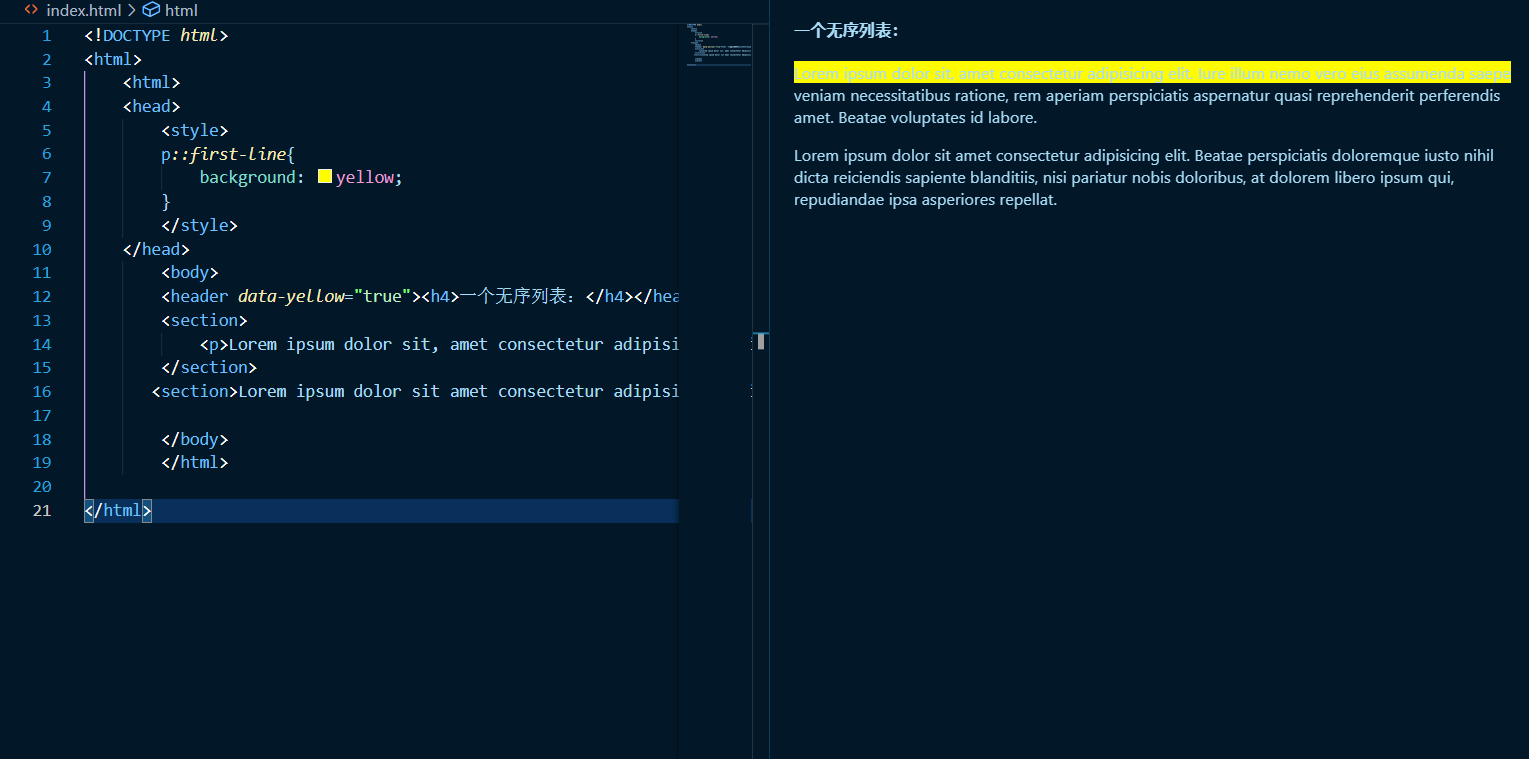
Task: Click the <style> opening tag
Action: pos(195,131)
